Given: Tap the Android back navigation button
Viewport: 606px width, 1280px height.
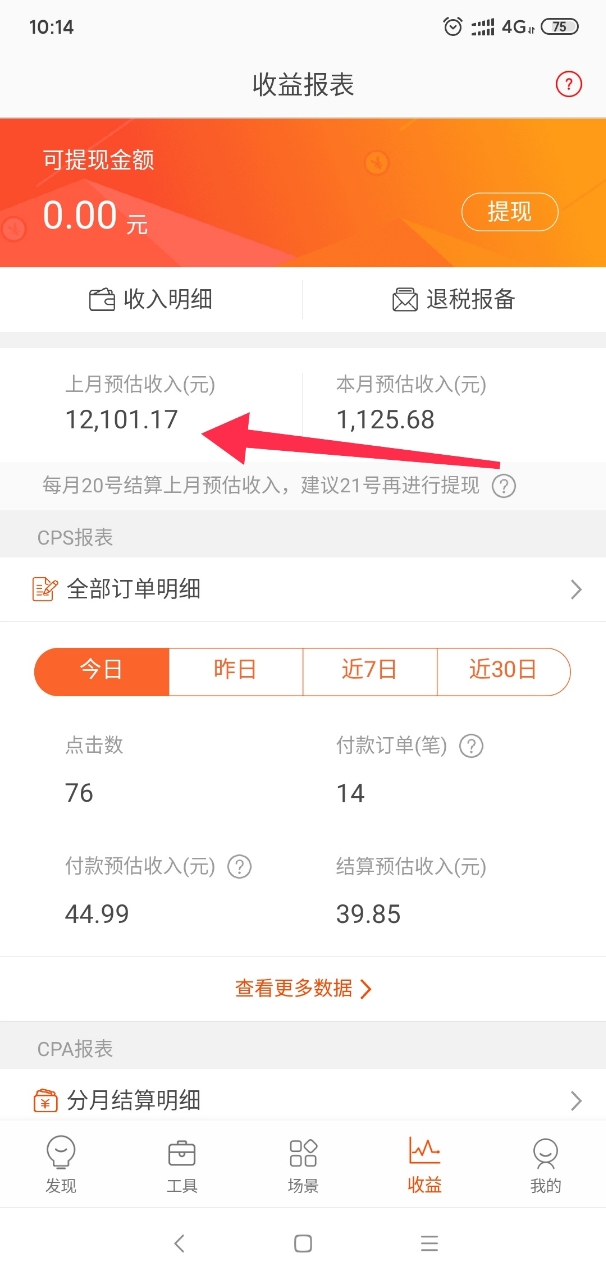Looking at the screenshot, I should click(x=179, y=1243).
